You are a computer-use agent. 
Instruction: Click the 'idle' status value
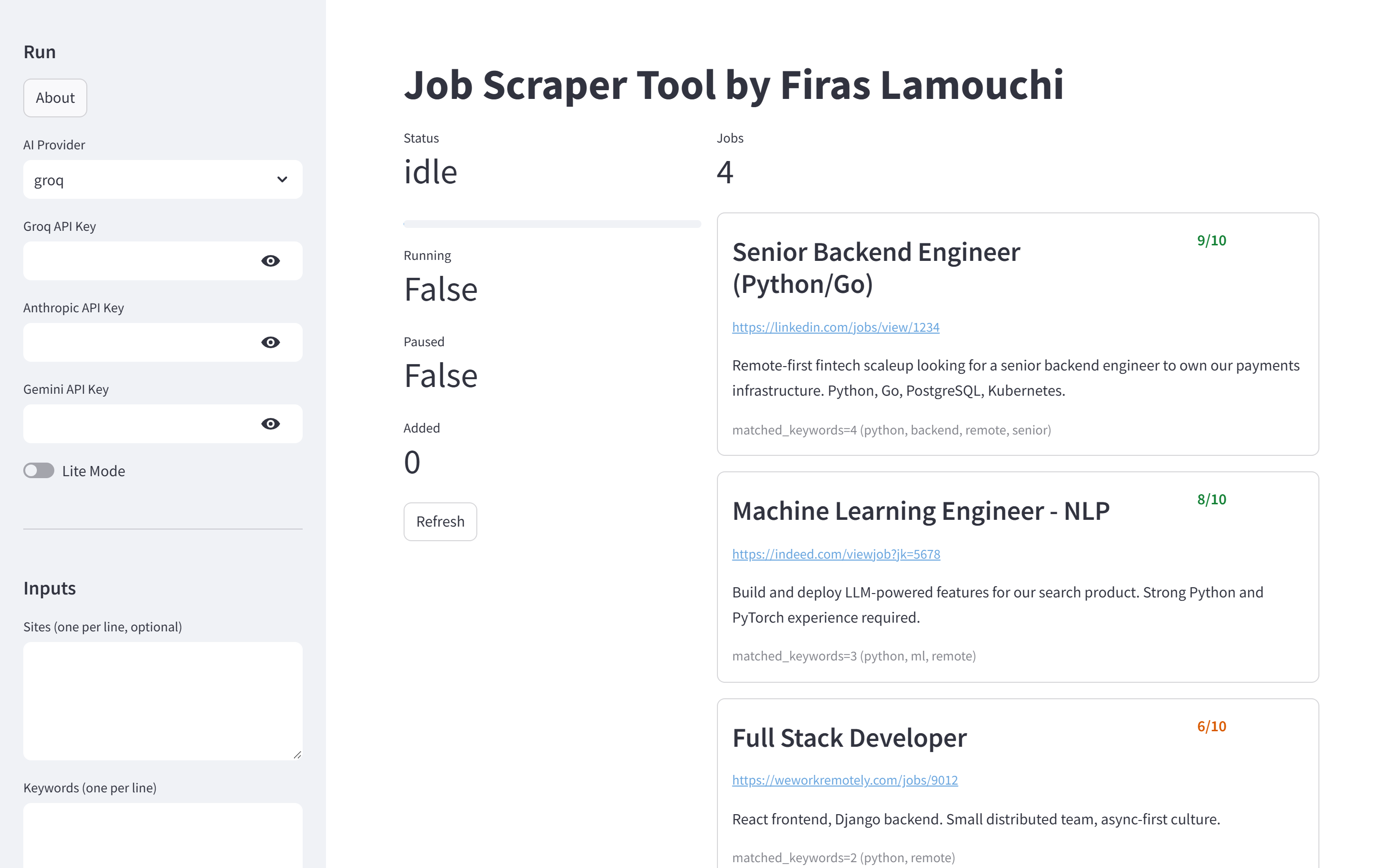click(x=431, y=172)
